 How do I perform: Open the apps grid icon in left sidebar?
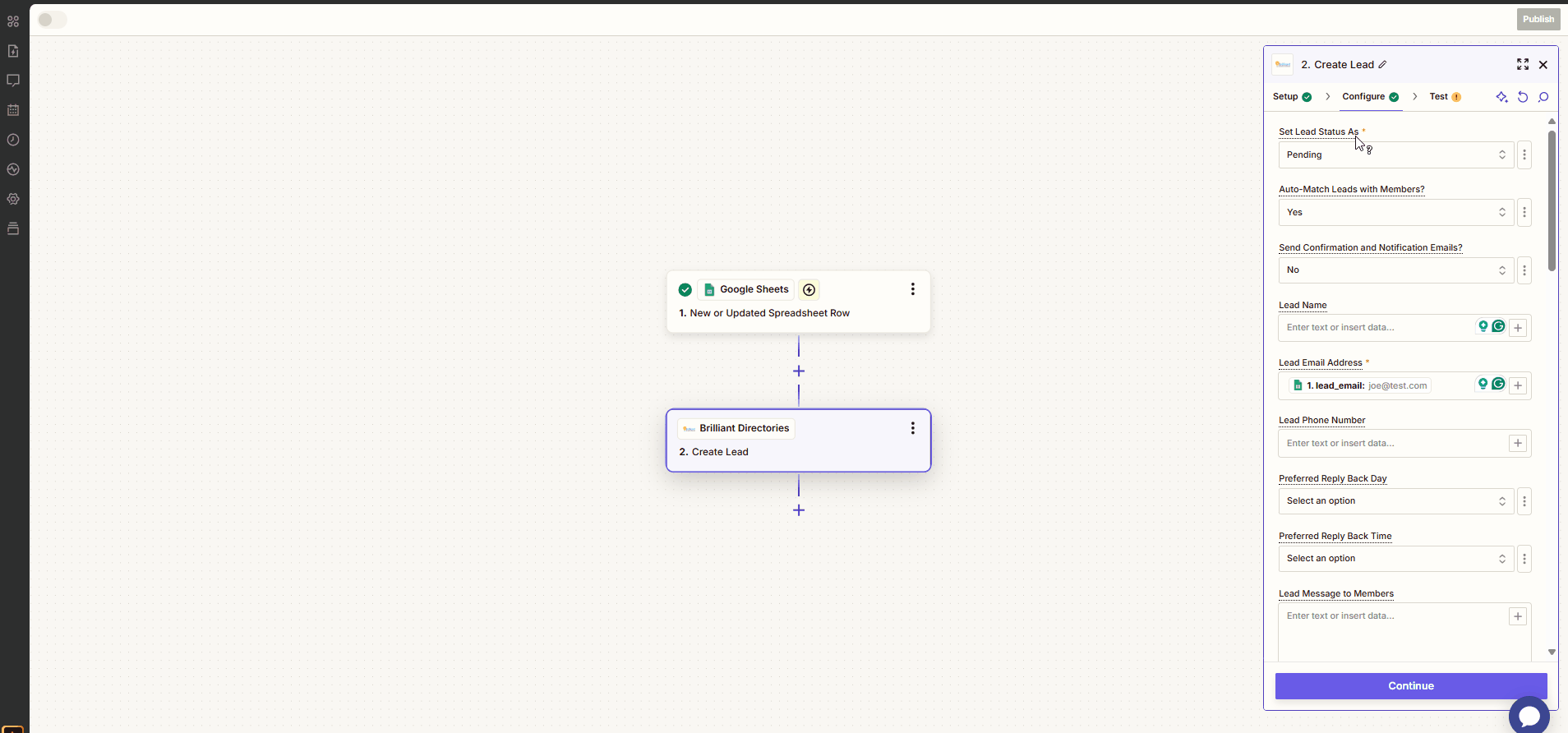point(13,21)
